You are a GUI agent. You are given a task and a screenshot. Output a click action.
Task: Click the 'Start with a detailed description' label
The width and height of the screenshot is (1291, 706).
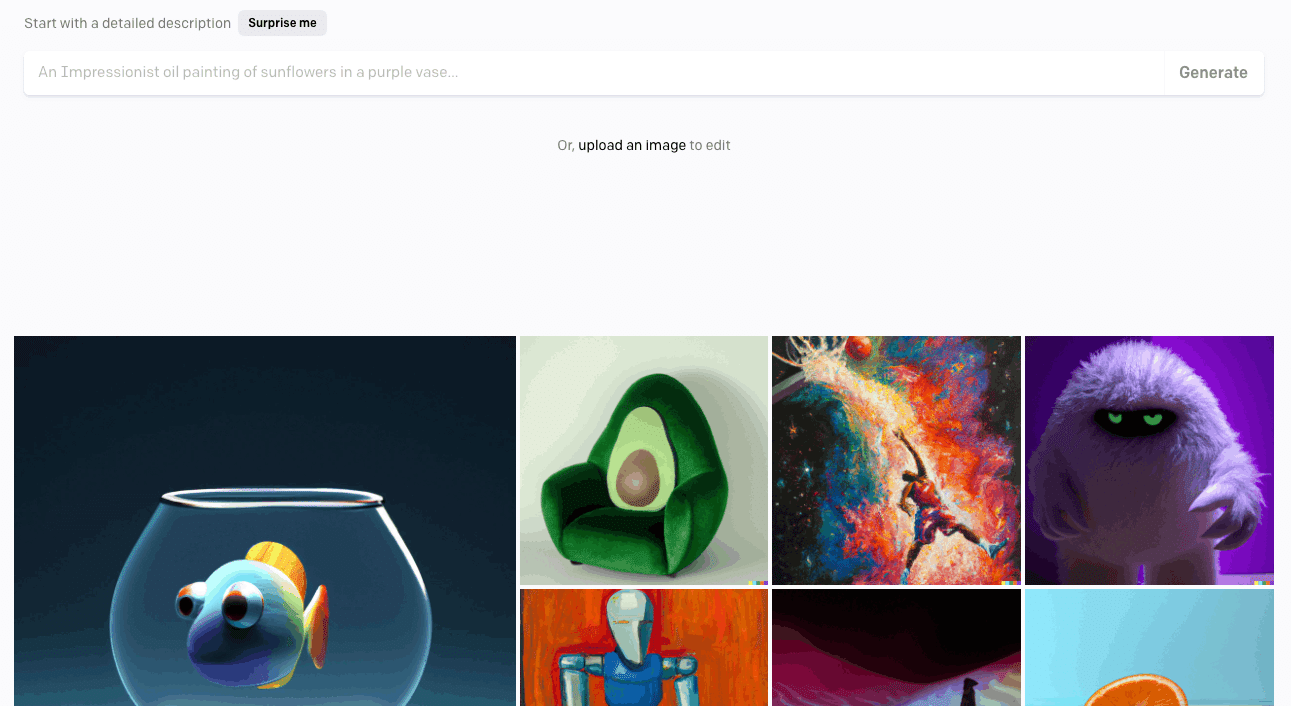pos(127,23)
